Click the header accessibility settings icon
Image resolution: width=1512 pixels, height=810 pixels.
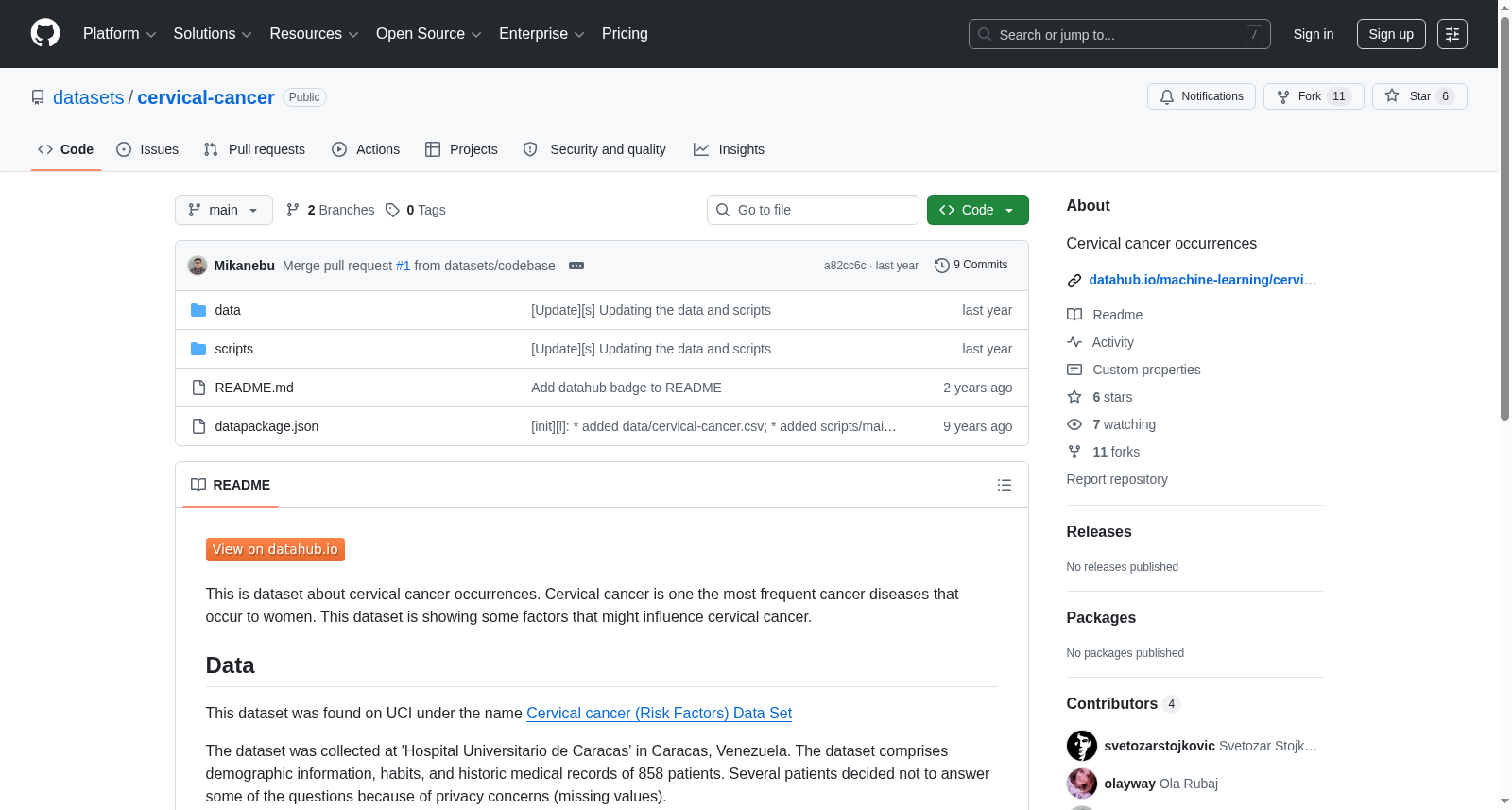point(1452,34)
